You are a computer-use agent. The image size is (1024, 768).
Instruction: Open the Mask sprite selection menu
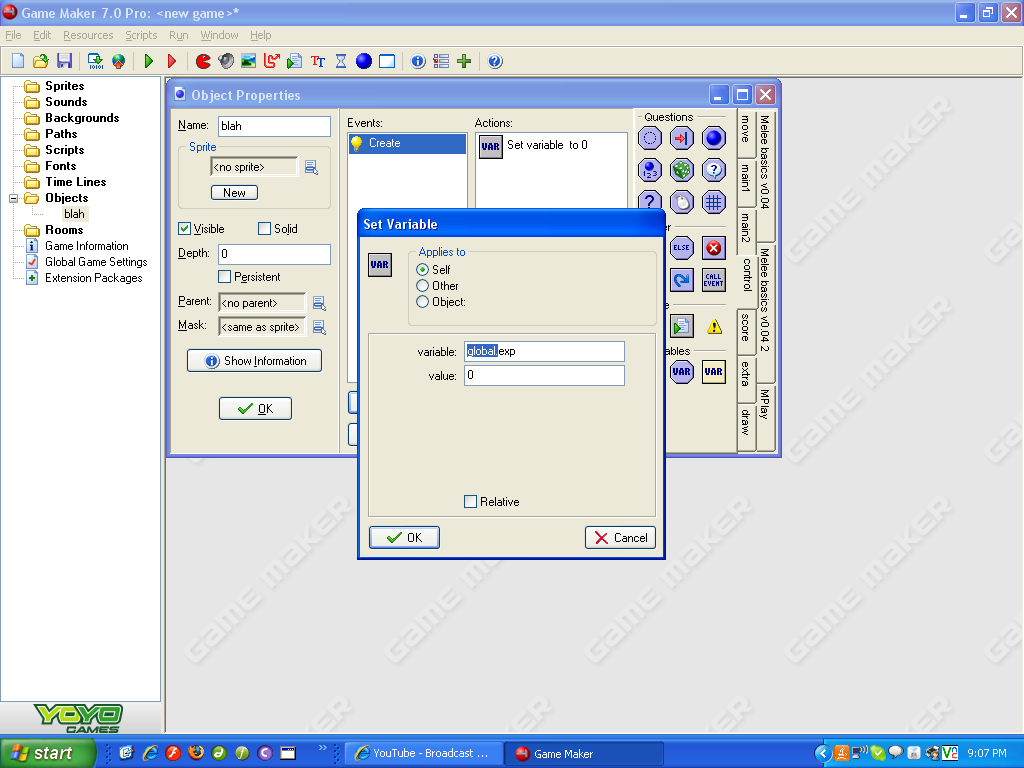tap(319, 327)
